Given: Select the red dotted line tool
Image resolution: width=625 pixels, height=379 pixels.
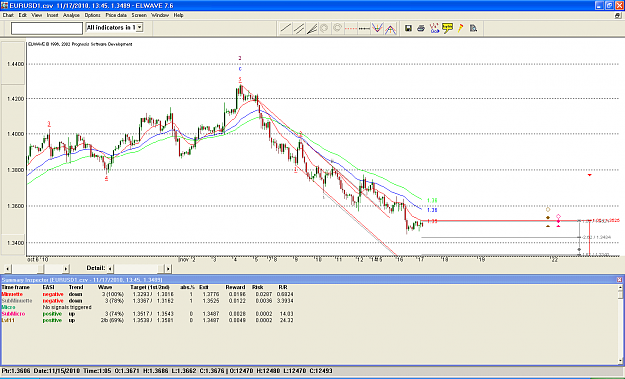Looking at the screenshot, I should coord(351,28).
